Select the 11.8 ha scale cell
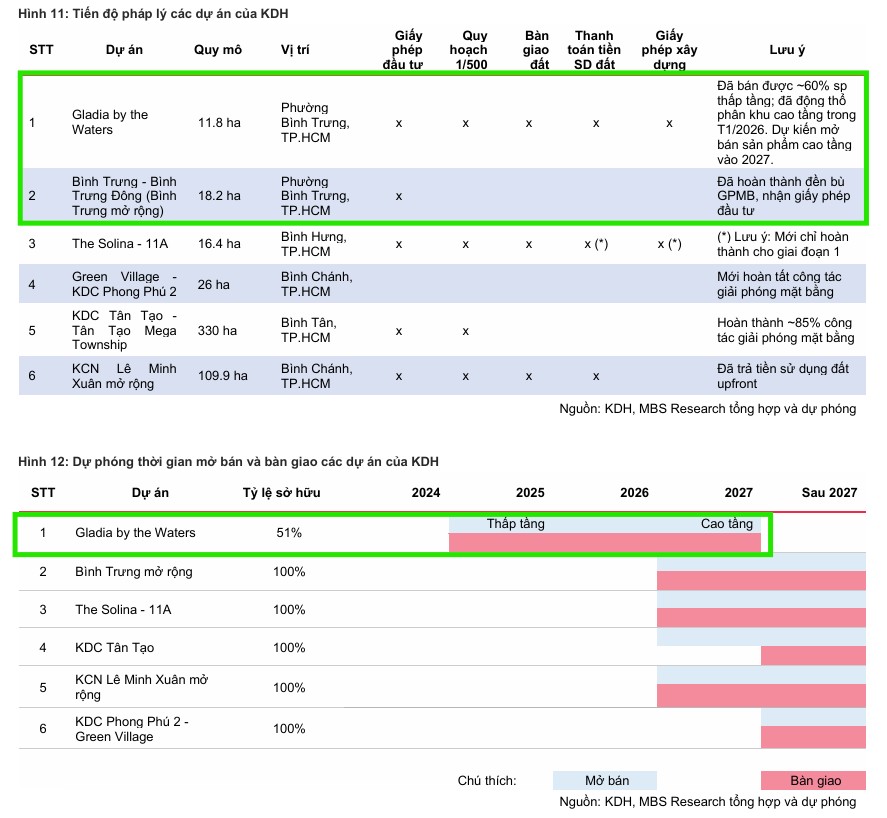Viewport: 887px width, 818px height. click(218, 123)
